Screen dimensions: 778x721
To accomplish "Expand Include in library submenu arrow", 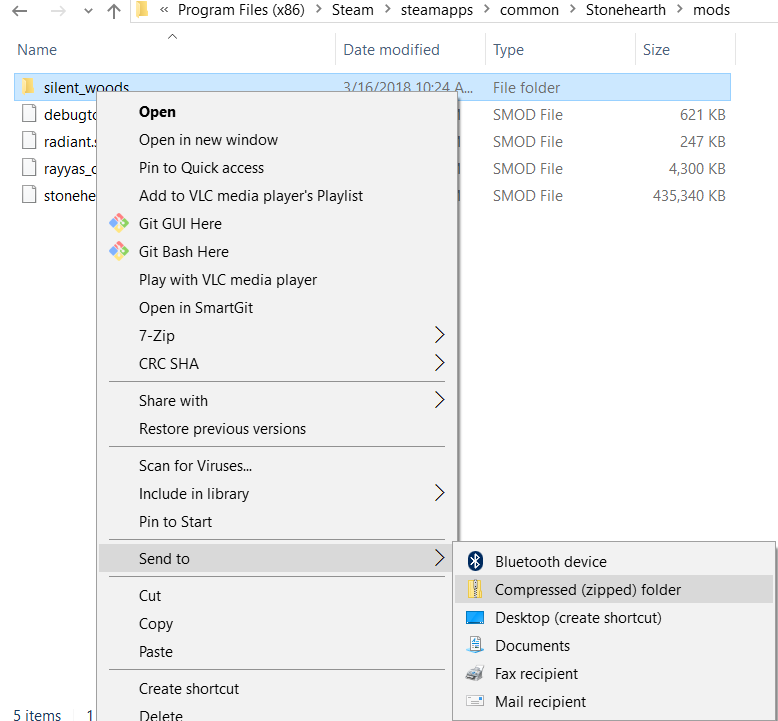I will click(x=439, y=493).
